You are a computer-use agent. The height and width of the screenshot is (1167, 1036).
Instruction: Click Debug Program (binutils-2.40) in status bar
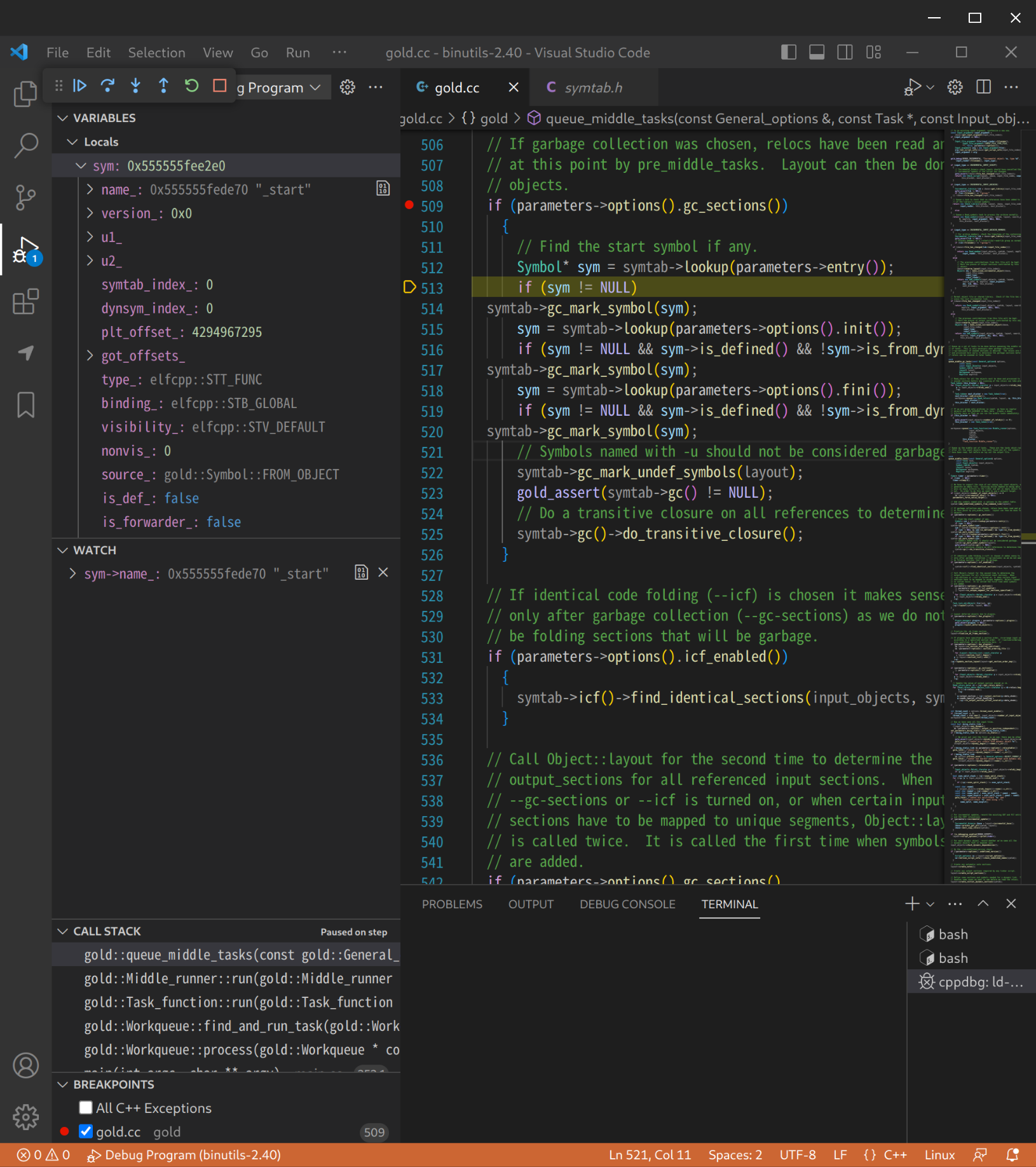coord(184,1155)
